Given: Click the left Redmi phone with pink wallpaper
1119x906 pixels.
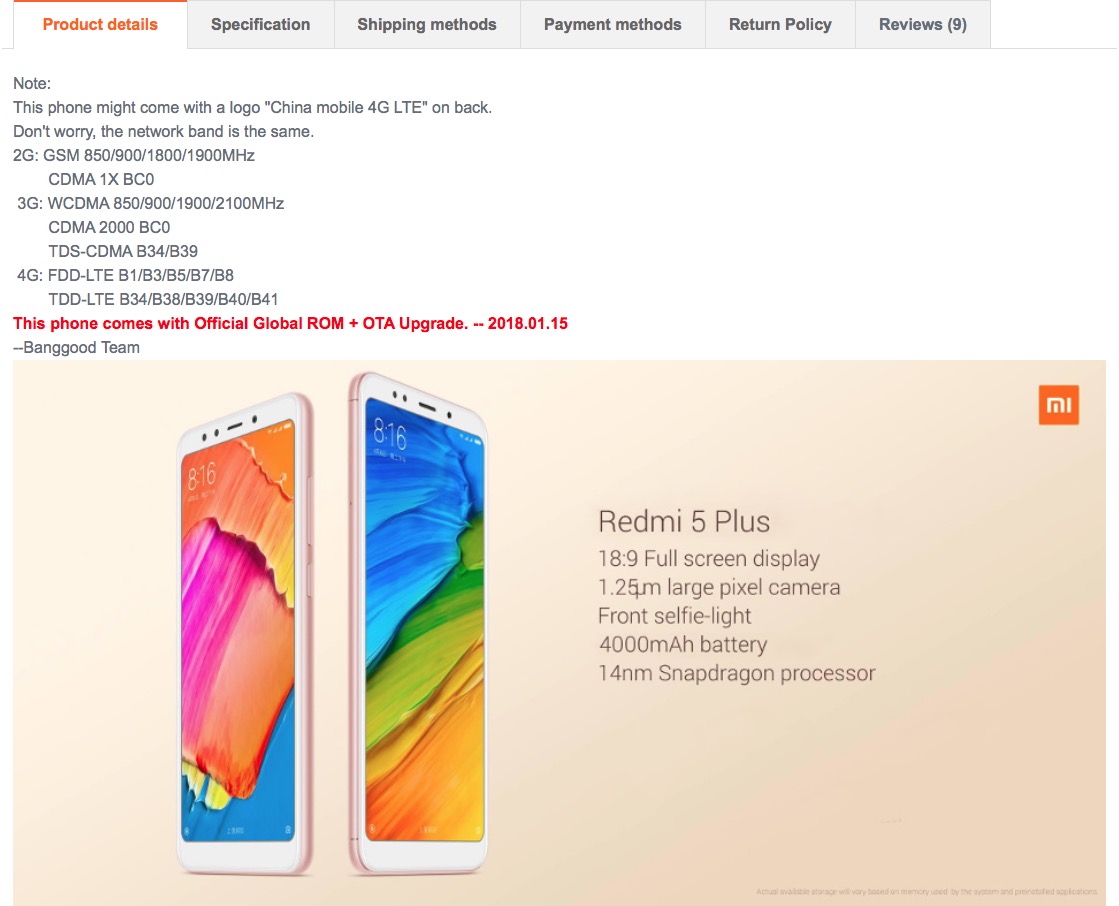Looking at the screenshot, I should 245,633.
